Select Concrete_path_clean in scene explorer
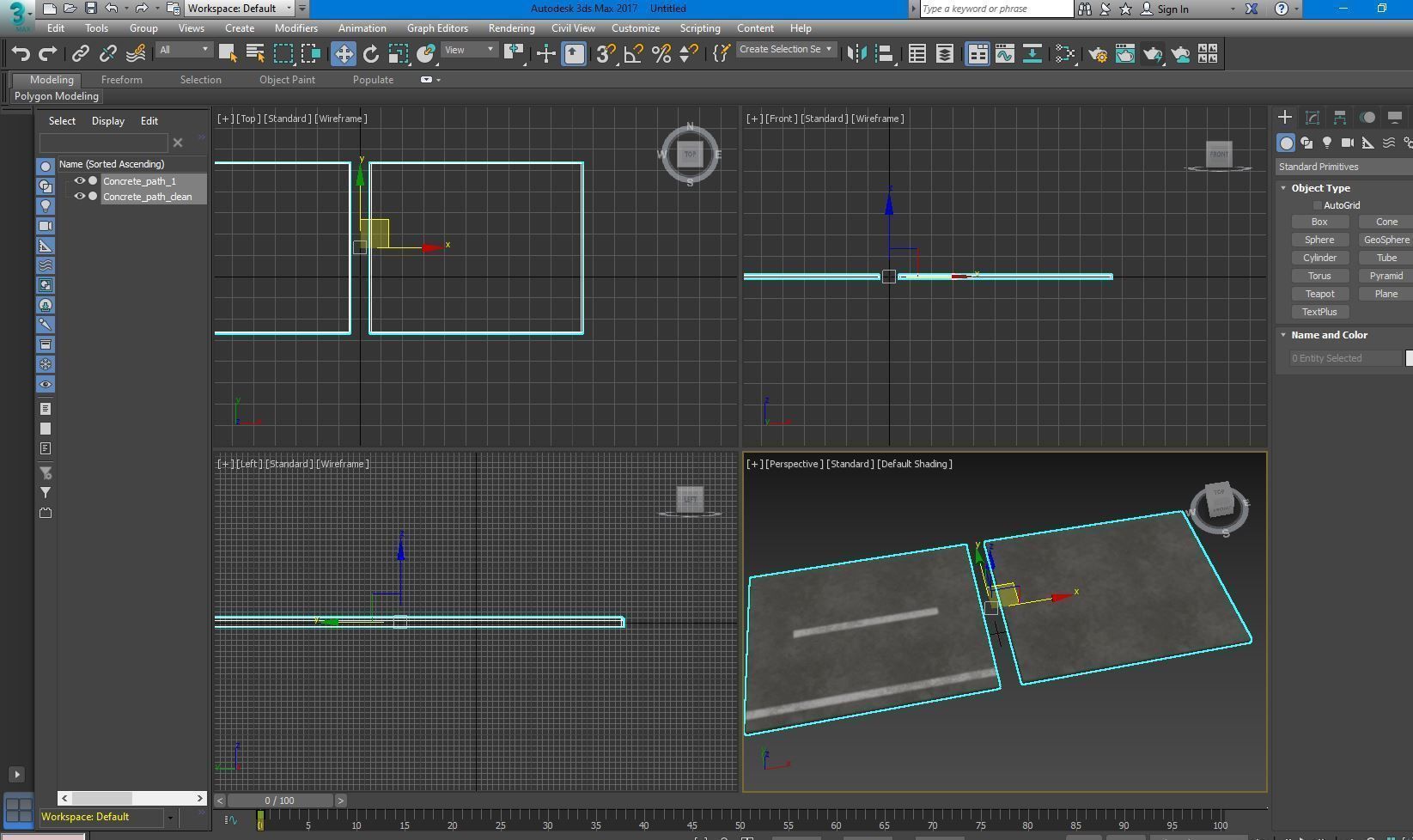 [x=148, y=197]
